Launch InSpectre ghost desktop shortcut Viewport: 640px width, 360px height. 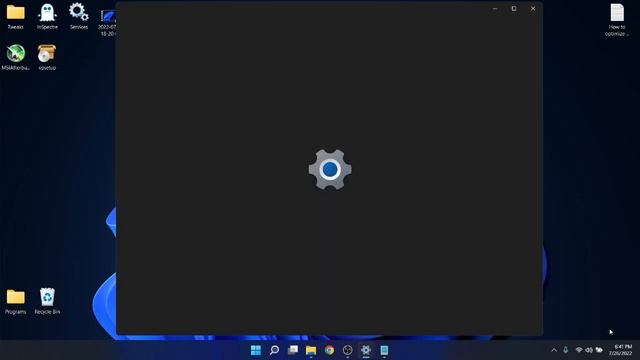point(47,16)
